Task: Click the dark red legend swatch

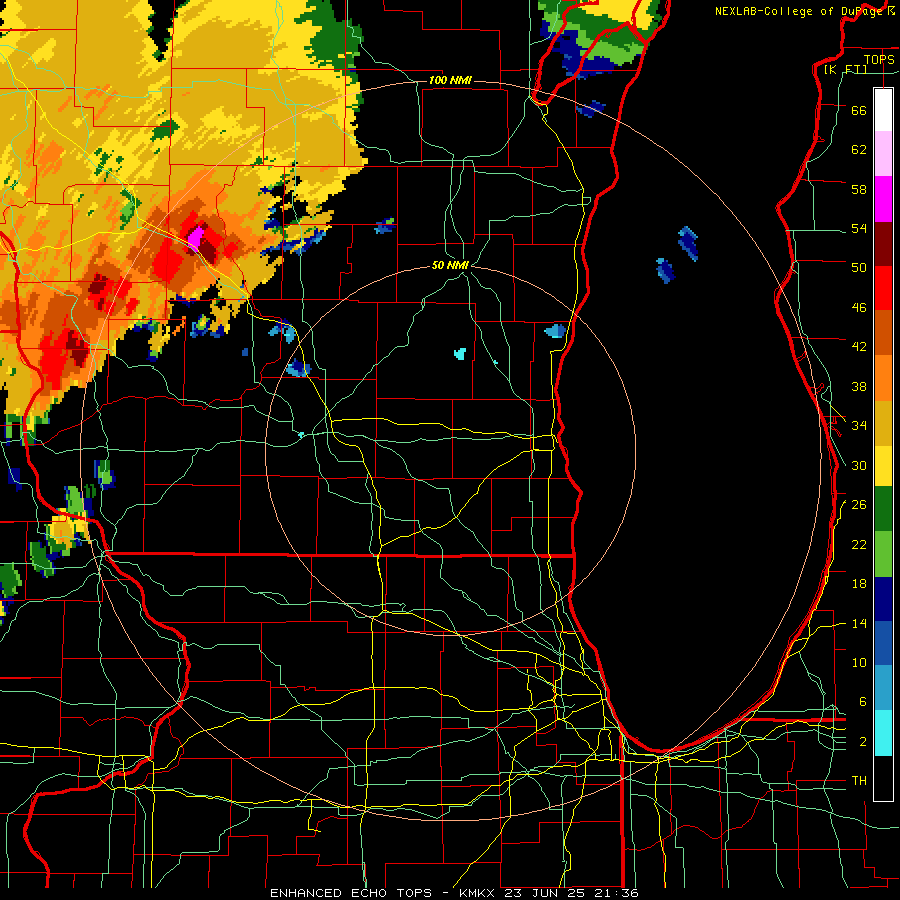Action: pyautogui.click(x=883, y=244)
